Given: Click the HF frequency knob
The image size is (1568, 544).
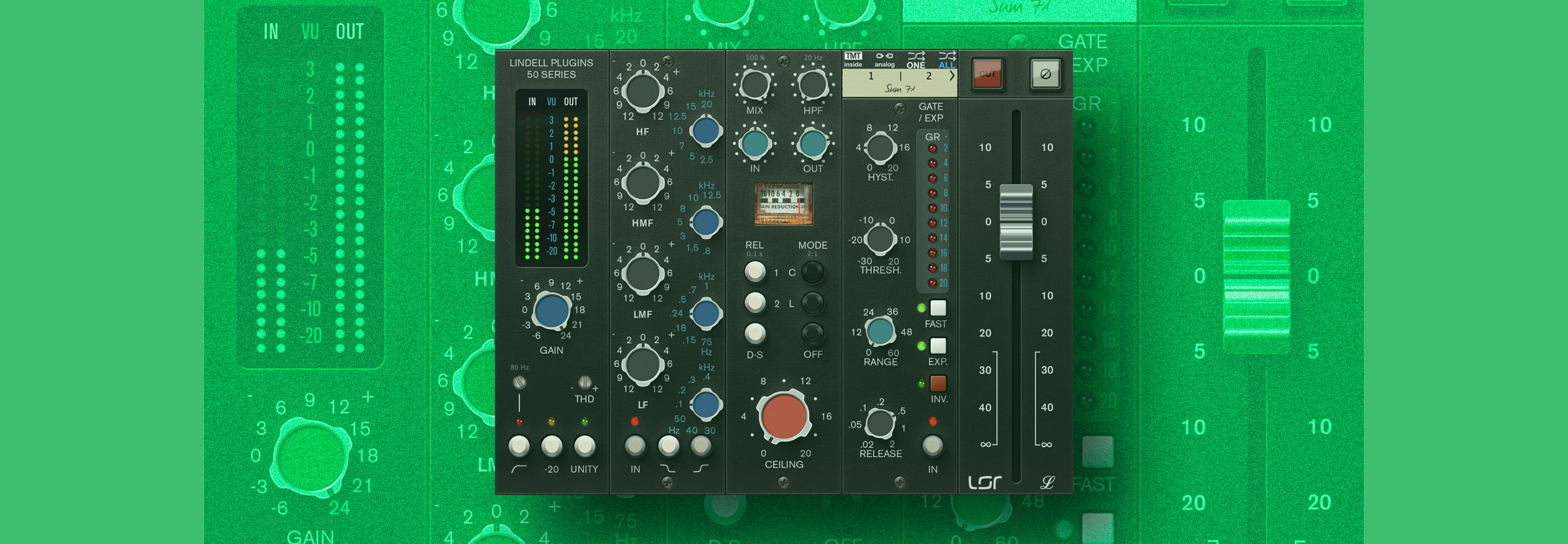Looking at the screenshot, I should click(x=706, y=131).
